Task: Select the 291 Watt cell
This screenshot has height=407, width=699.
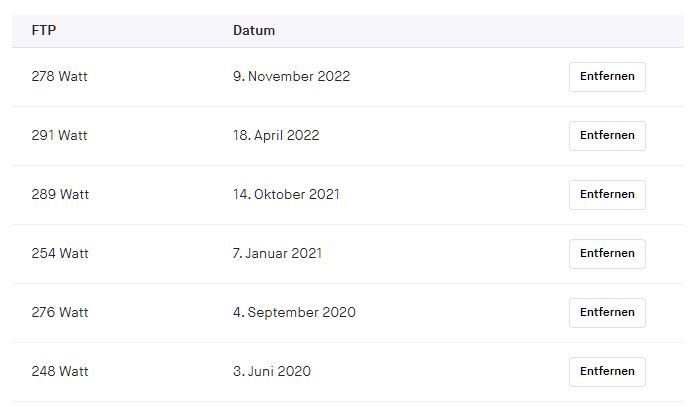Action: [x=60, y=136]
